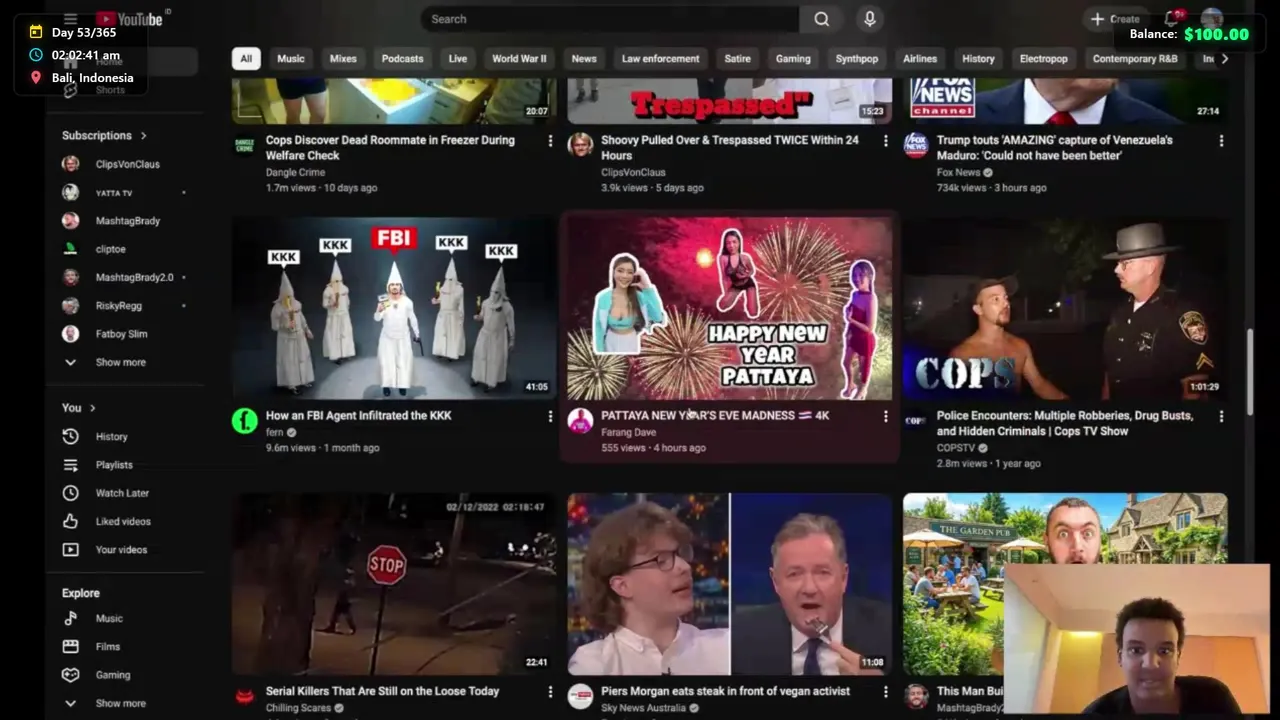Select the Live filter chip
This screenshot has width=1280, height=720.
(x=458, y=59)
